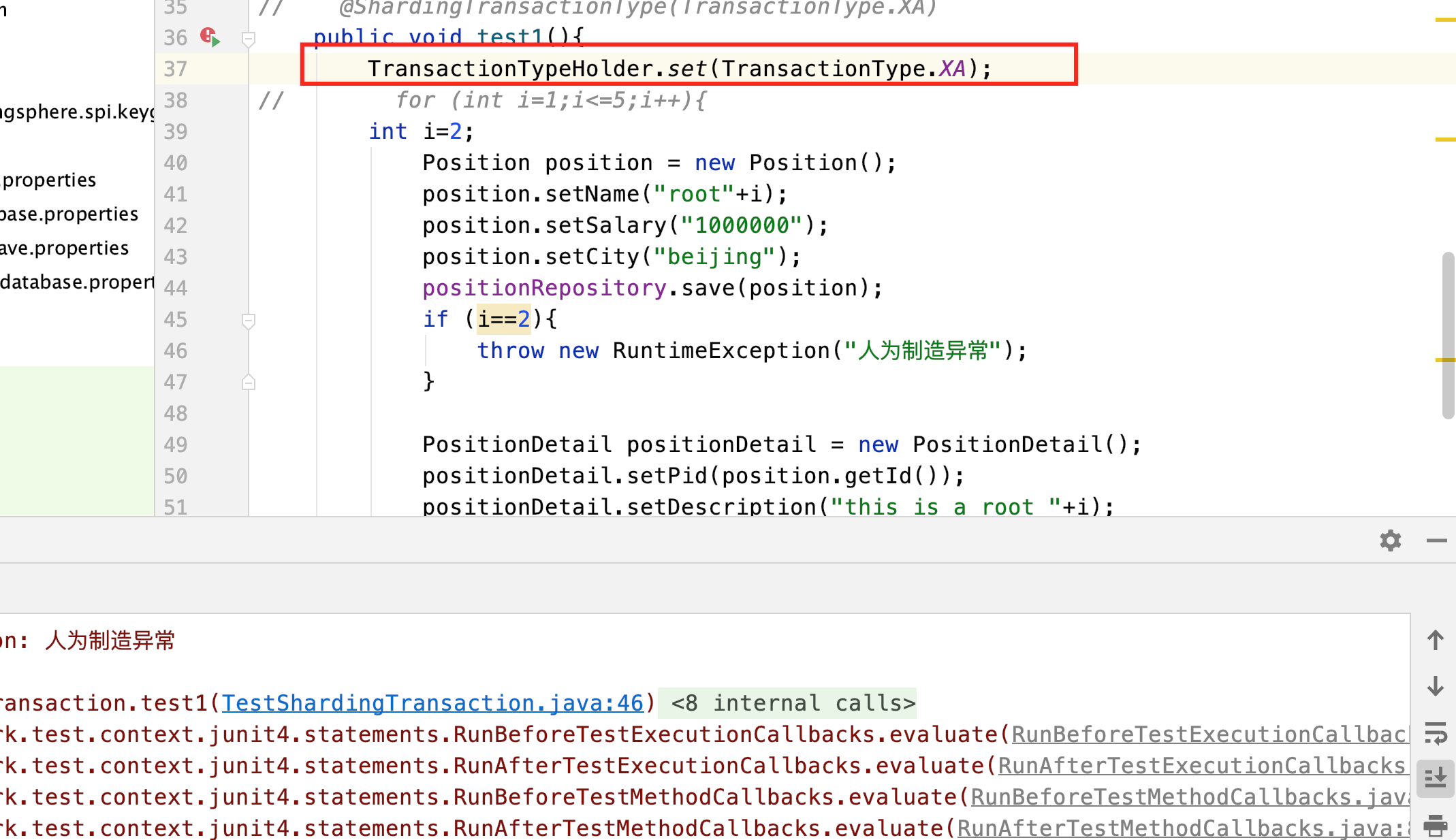Select base.properties file in project tree
This screenshot has width=1456, height=840.
click(x=69, y=214)
